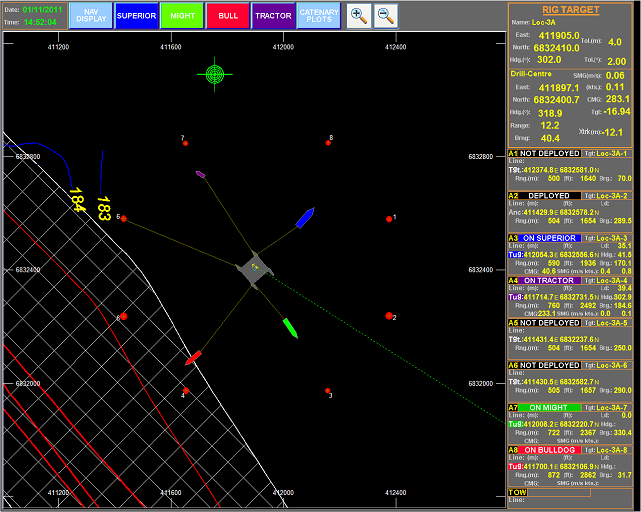
Task: Click anchor target marker 8
Action: click(x=328, y=143)
